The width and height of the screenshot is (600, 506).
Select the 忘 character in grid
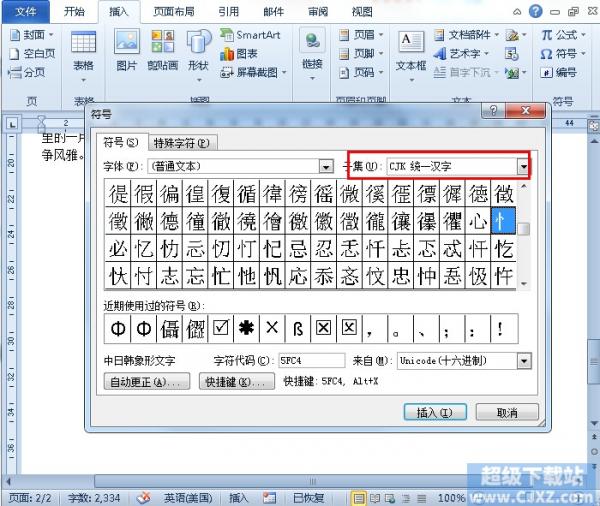click(195, 276)
